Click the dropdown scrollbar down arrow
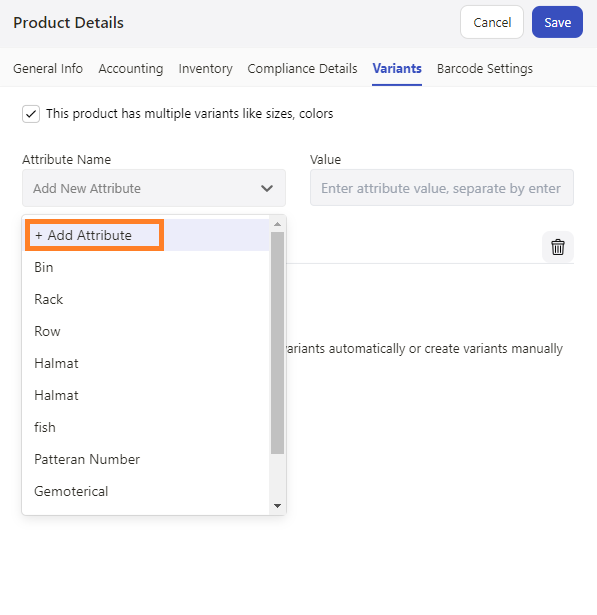 (277, 506)
